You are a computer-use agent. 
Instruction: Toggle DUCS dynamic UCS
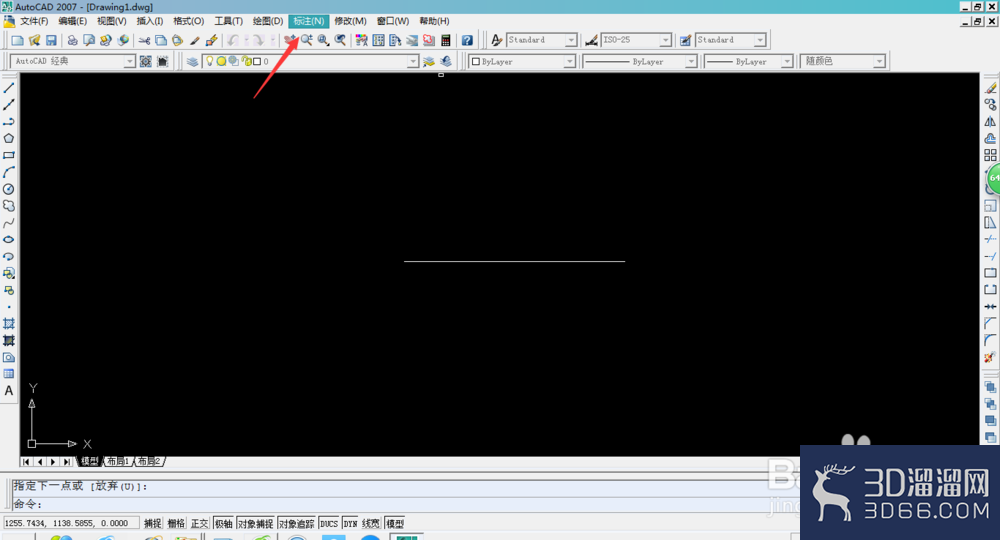click(329, 523)
